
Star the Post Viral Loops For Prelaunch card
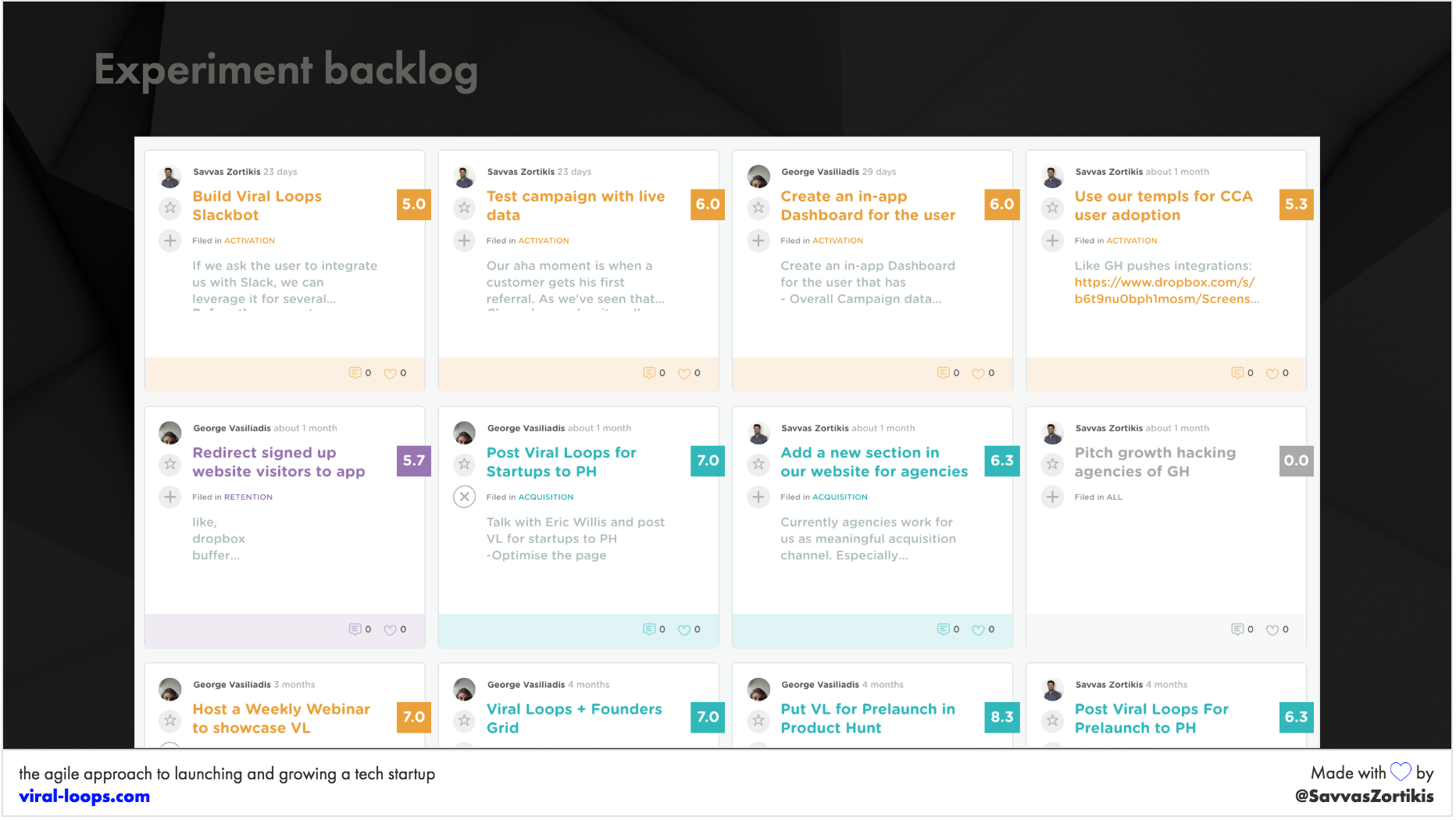[x=1053, y=720]
